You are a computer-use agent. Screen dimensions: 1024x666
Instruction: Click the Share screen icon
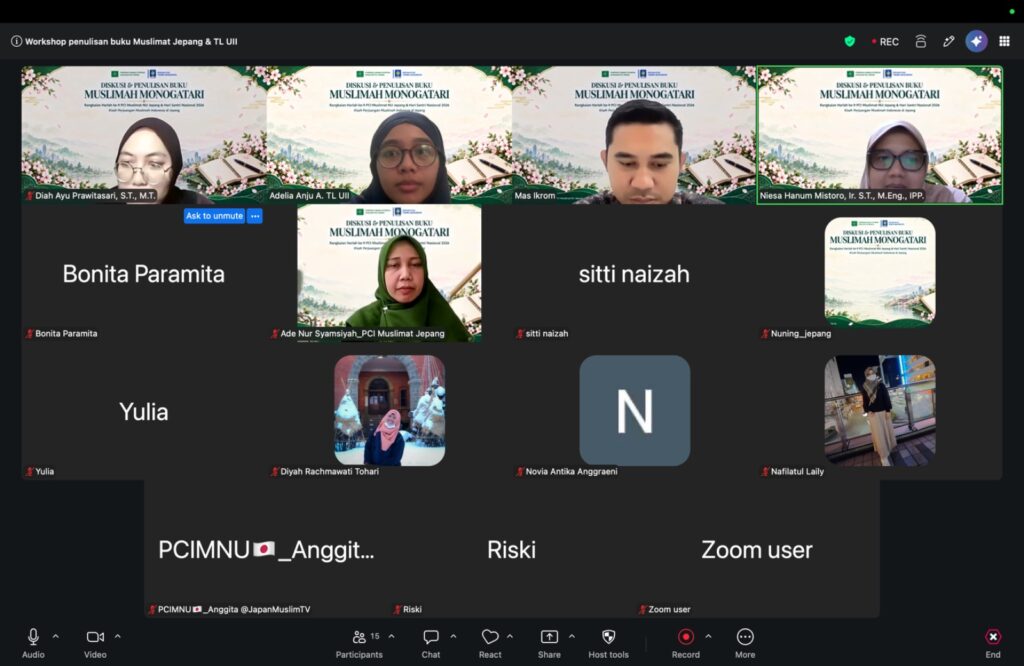click(x=549, y=637)
